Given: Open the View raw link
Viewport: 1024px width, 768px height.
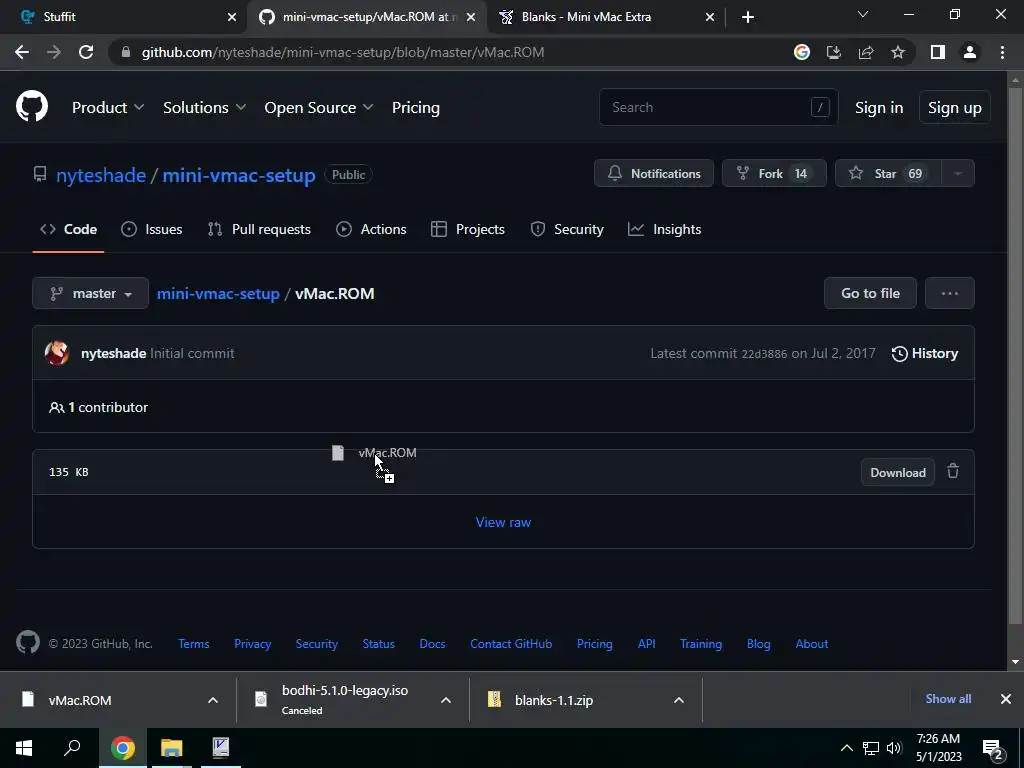Looking at the screenshot, I should pos(503,522).
